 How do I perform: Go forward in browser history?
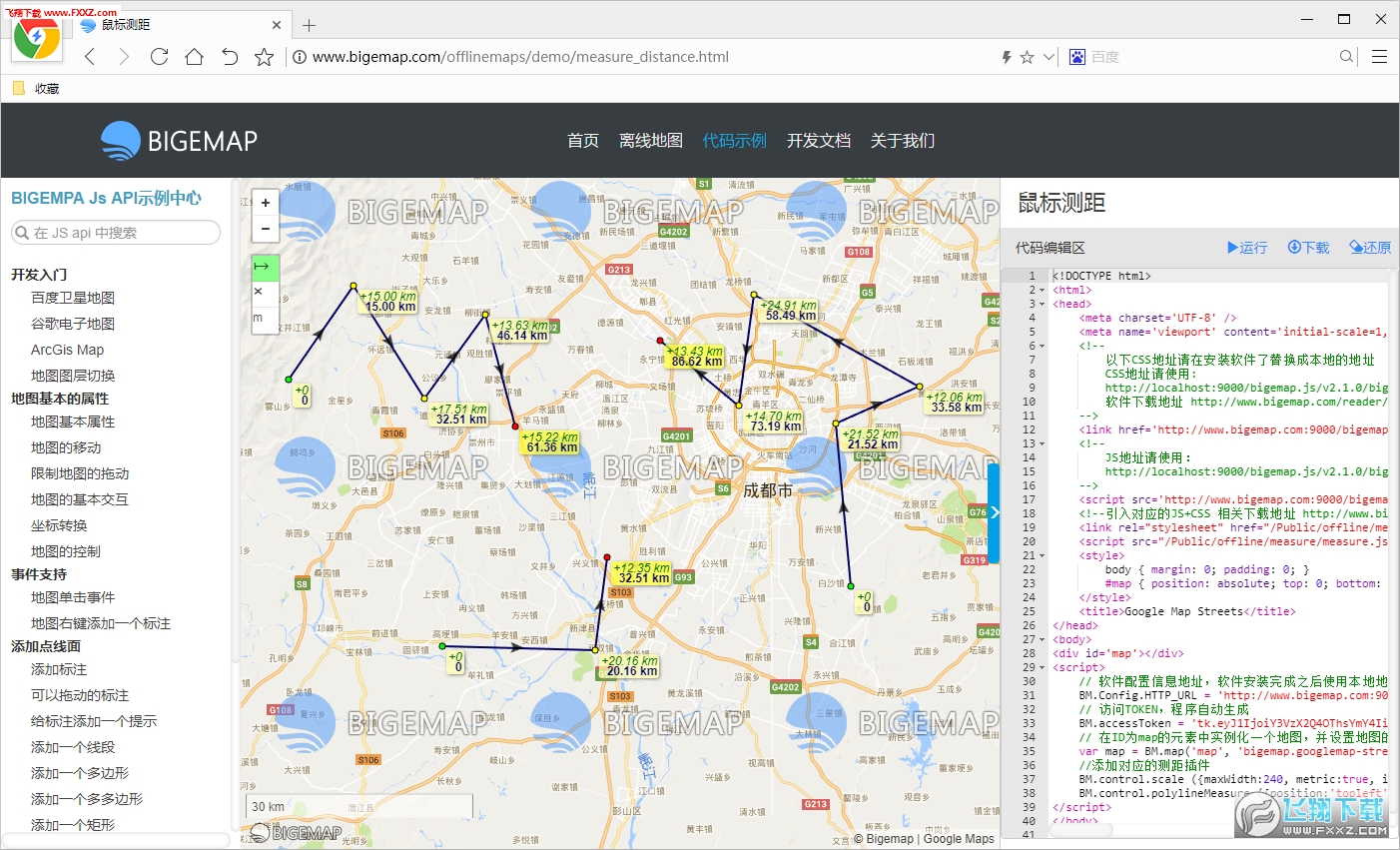coord(124,57)
